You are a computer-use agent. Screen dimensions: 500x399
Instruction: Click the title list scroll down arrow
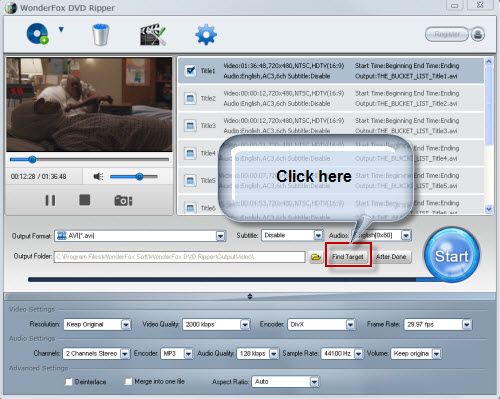point(489,209)
